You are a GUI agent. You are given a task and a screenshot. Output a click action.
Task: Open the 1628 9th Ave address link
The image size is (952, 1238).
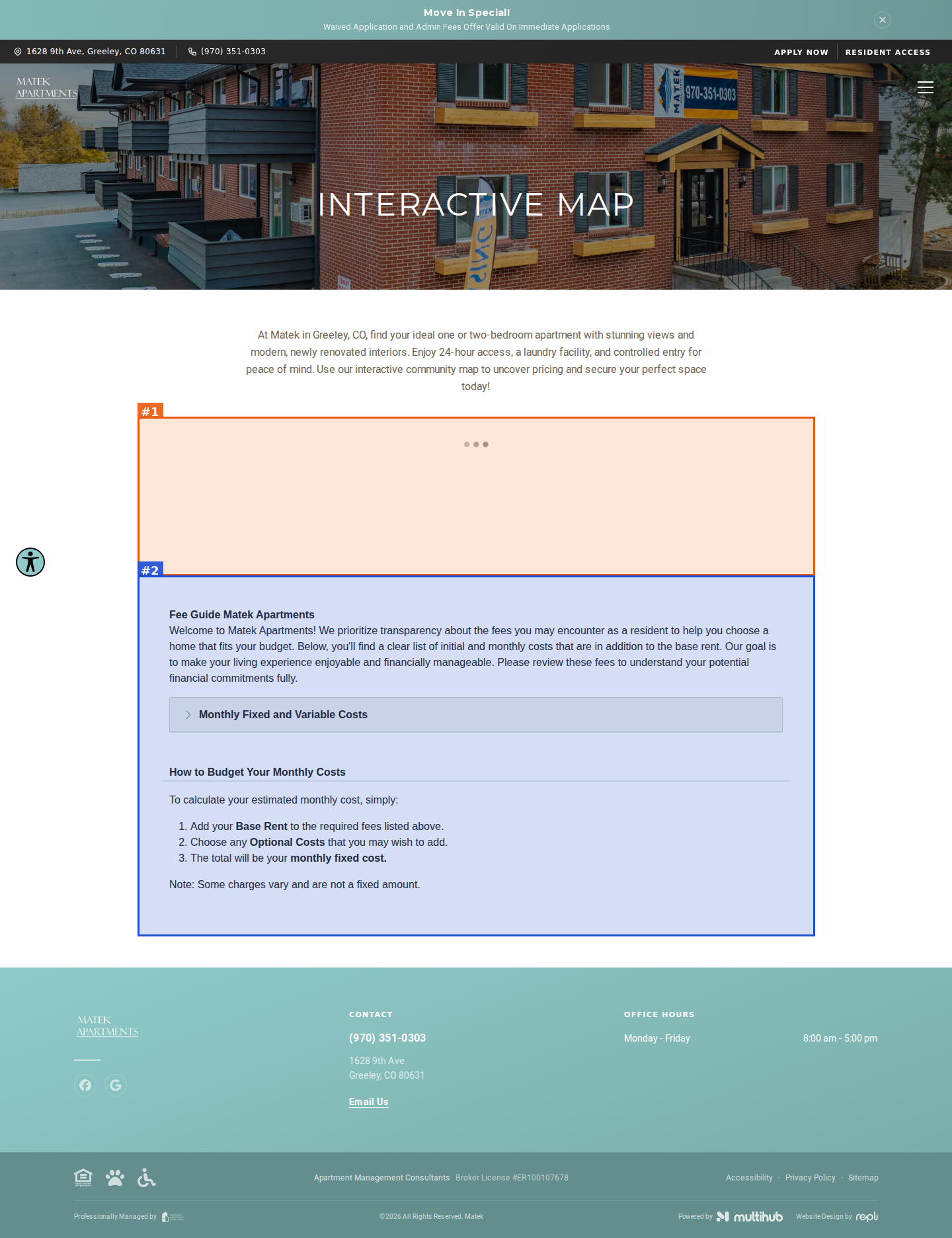96,52
